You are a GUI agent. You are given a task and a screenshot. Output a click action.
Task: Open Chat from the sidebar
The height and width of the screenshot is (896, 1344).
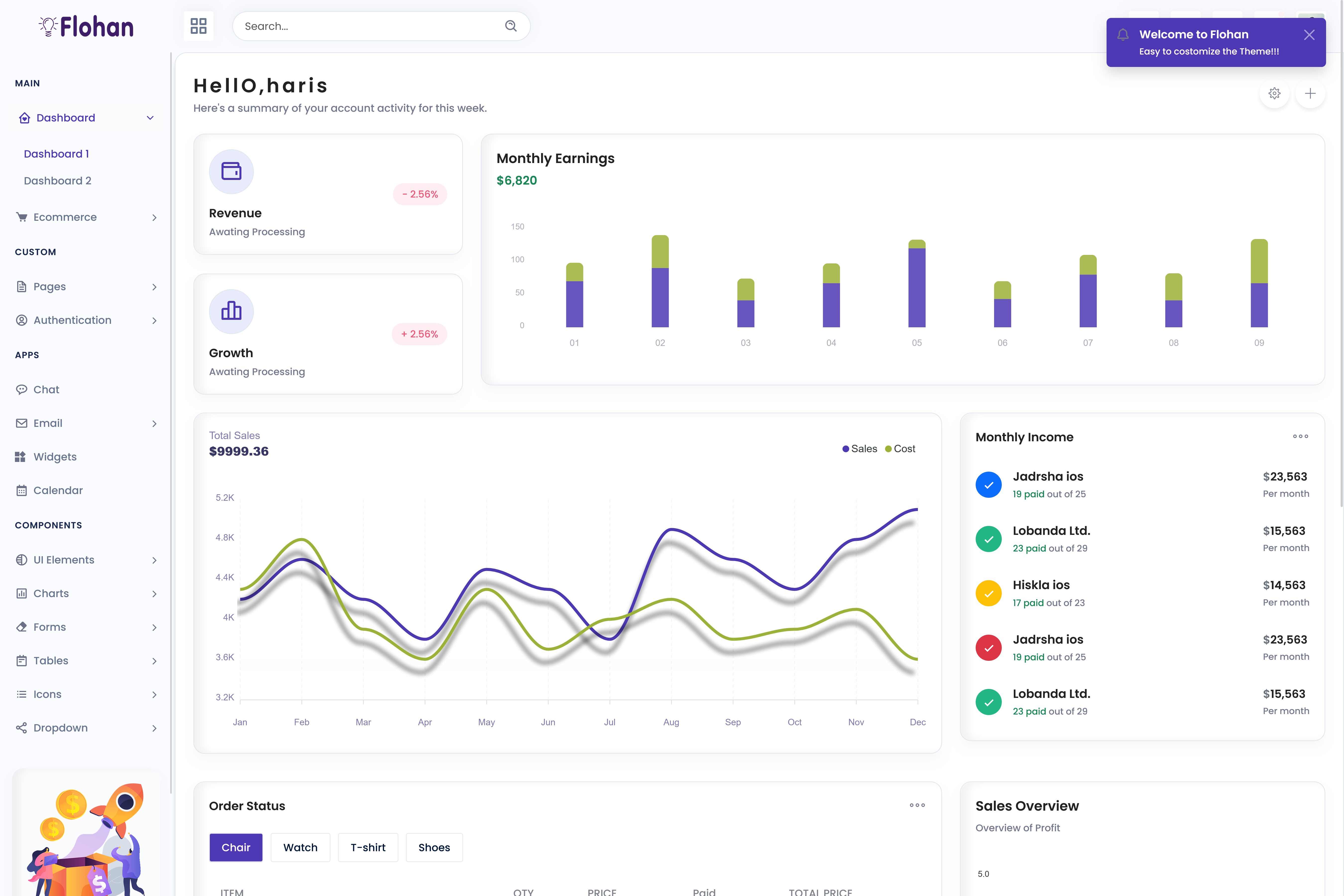(x=46, y=389)
